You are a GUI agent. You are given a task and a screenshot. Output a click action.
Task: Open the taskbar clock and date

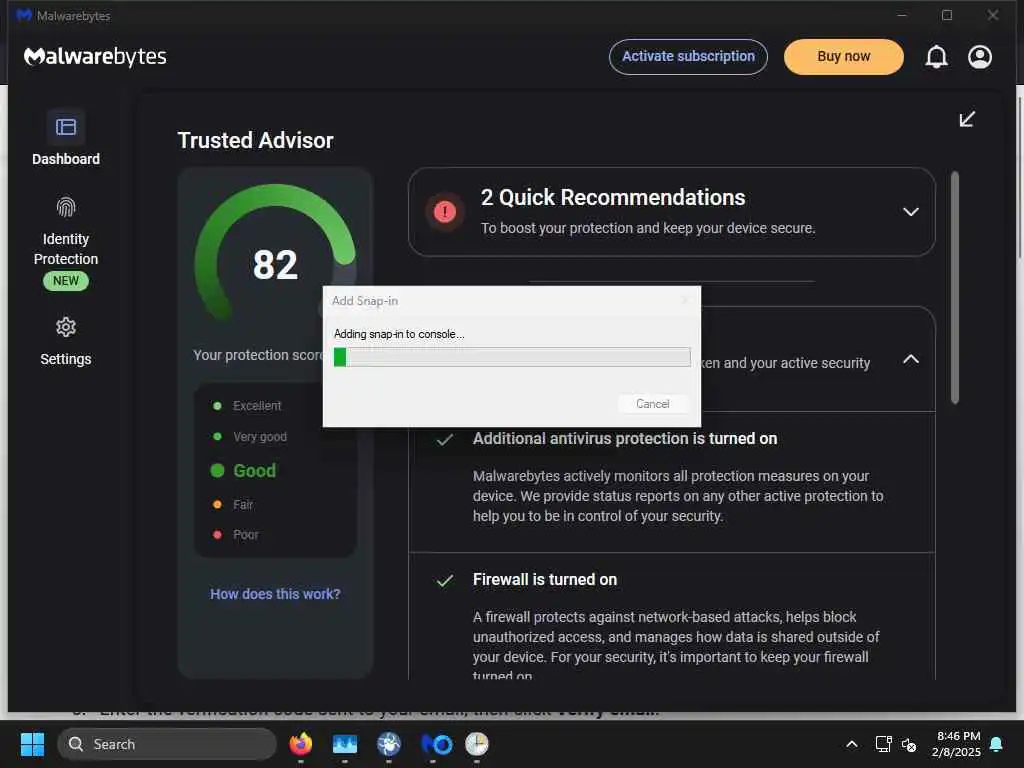(957, 744)
